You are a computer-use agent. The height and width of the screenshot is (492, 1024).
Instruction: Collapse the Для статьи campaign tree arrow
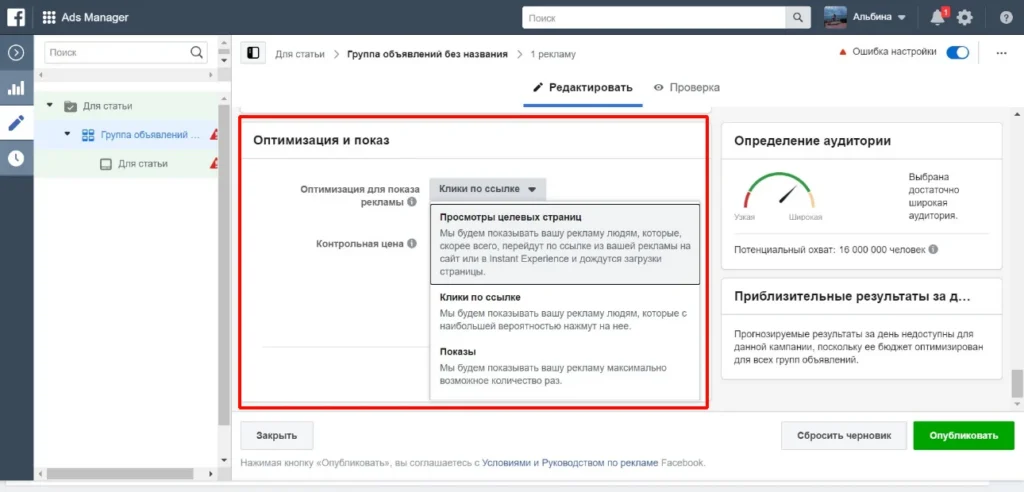(50, 105)
